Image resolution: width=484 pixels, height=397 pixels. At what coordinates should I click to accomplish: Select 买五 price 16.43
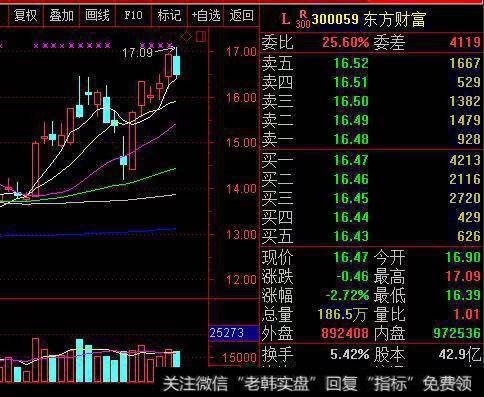coord(351,236)
